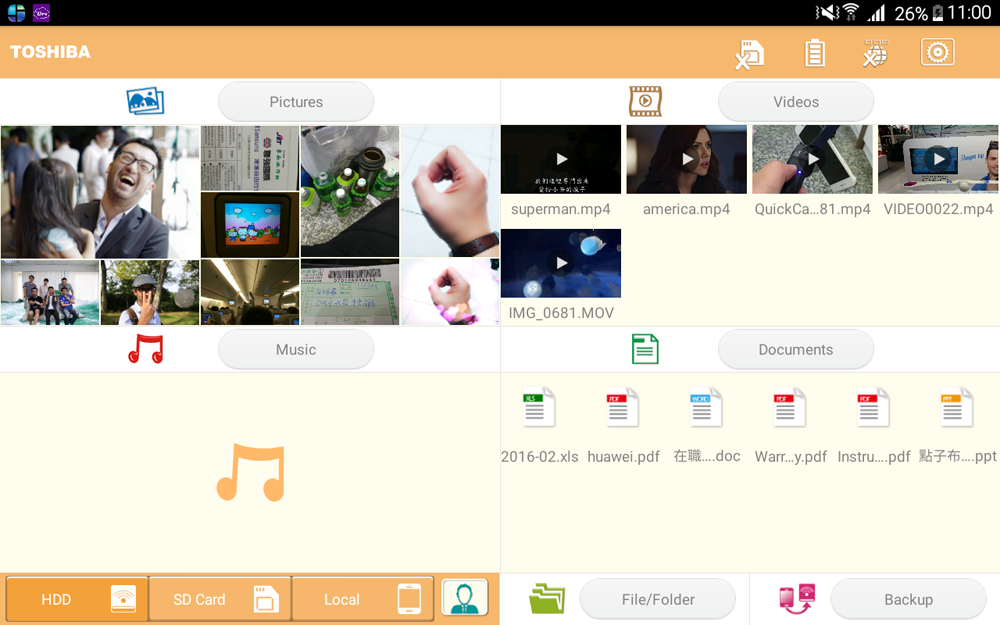
Task: Open the .ppt presentation file icon
Action: pos(957,407)
